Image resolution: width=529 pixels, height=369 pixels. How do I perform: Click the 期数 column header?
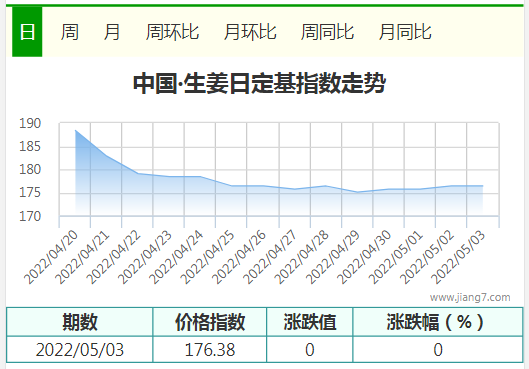click(x=80, y=322)
